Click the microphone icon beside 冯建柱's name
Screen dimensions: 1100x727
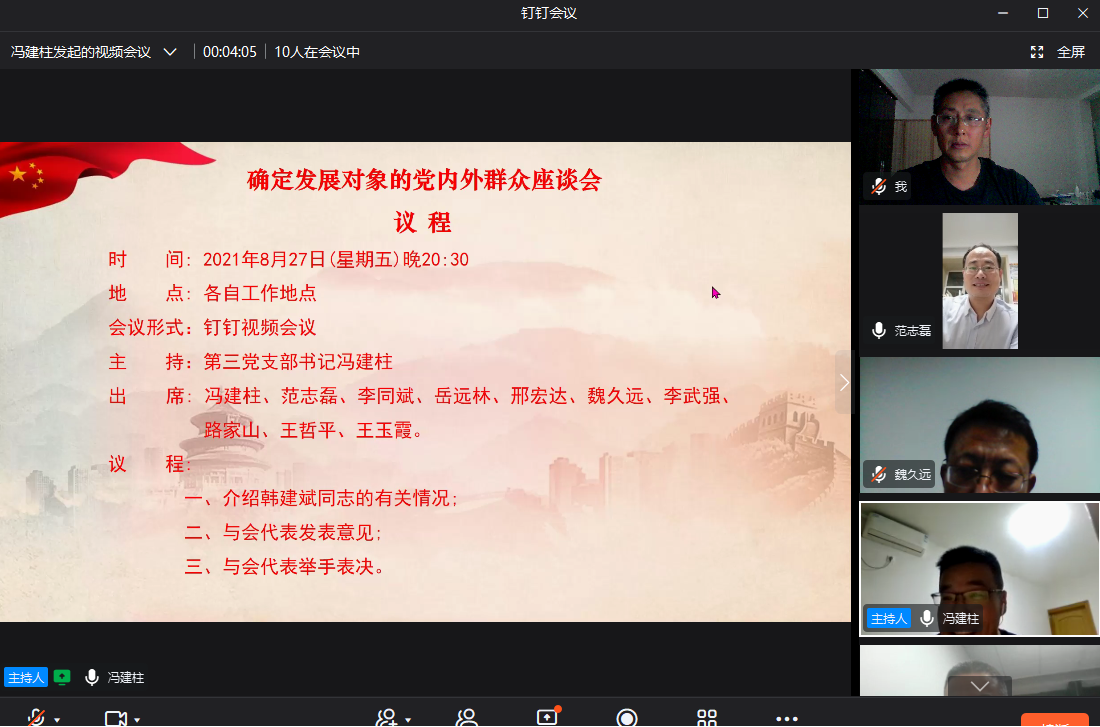pyautogui.click(x=92, y=677)
